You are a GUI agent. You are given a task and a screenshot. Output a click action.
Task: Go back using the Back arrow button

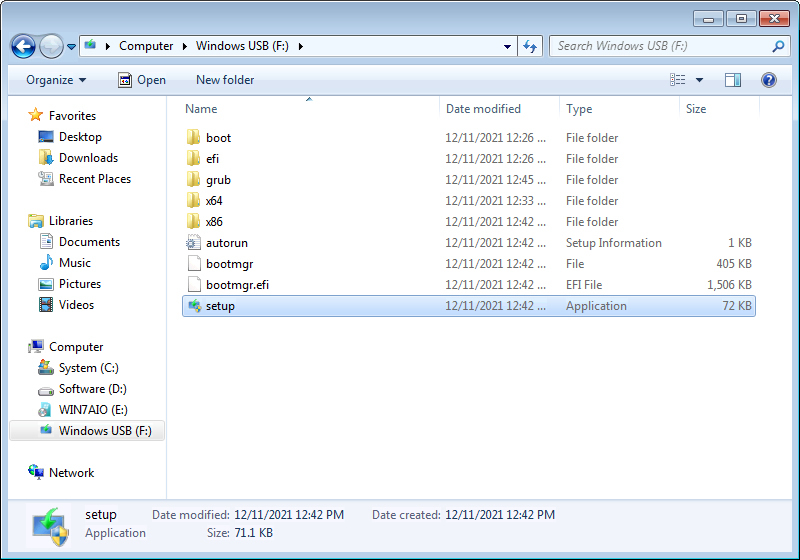pyautogui.click(x=23, y=47)
